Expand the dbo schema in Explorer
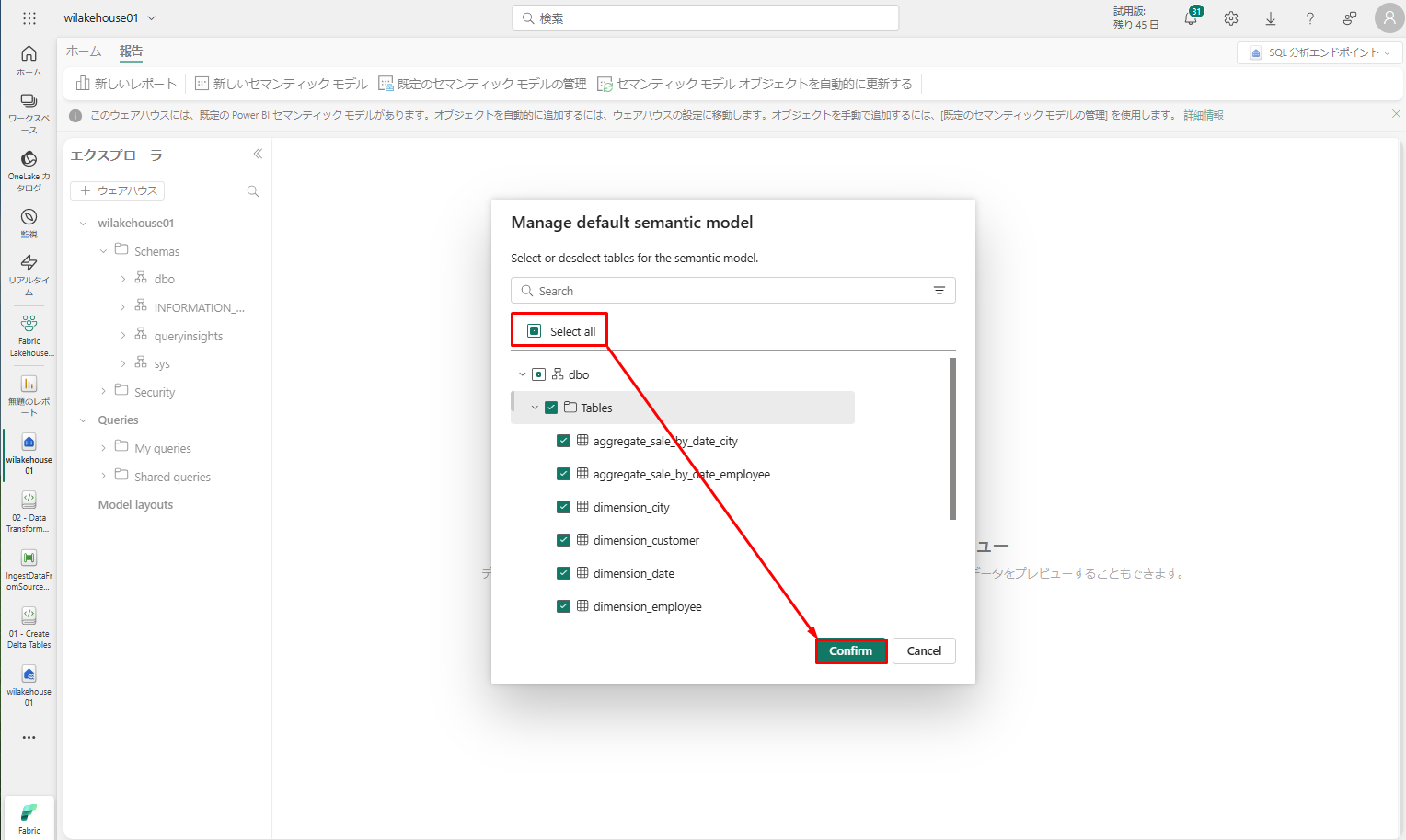Image resolution: width=1406 pixels, height=840 pixels. coord(123,280)
